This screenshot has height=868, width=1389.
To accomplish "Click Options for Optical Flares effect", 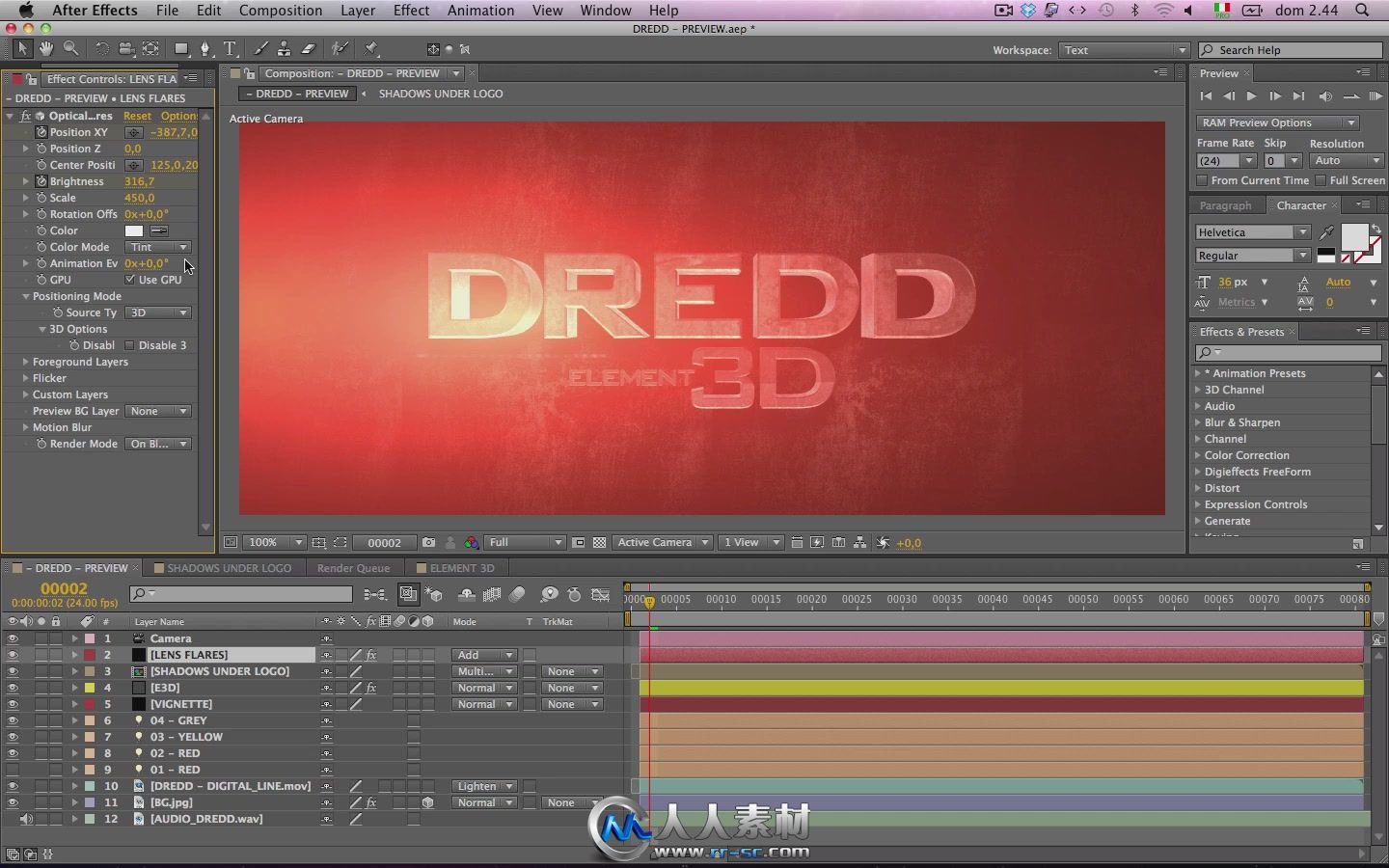I will pyautogui.click(x=178, y=116).
